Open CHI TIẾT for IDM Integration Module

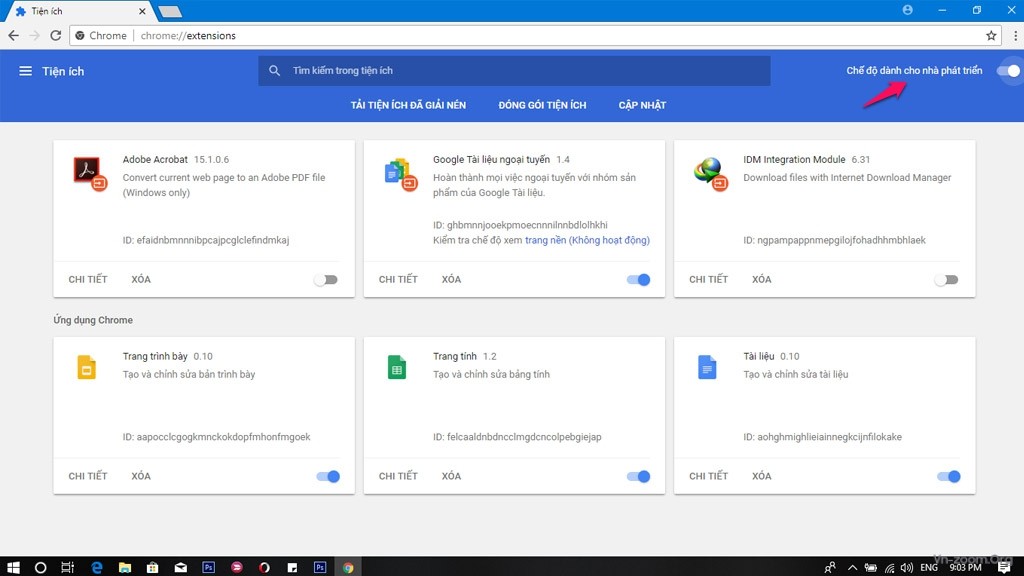pyautogui.click(x=708, y=280)
